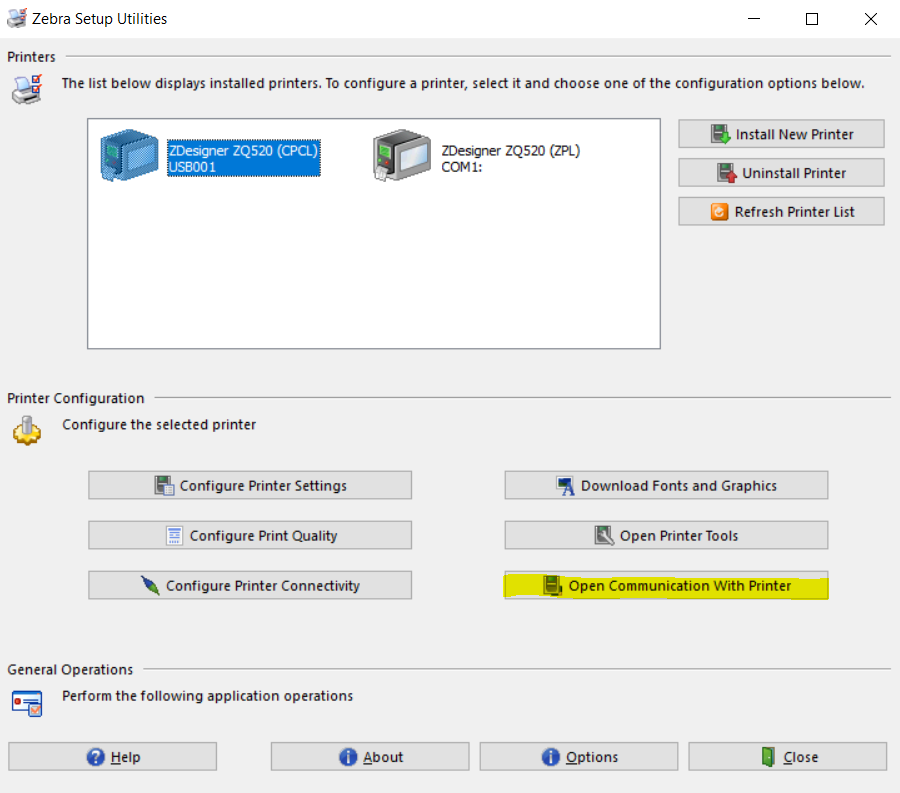Open Configure Printer Settings
Viewport: 900px width, 793px height.
[250, 486]
